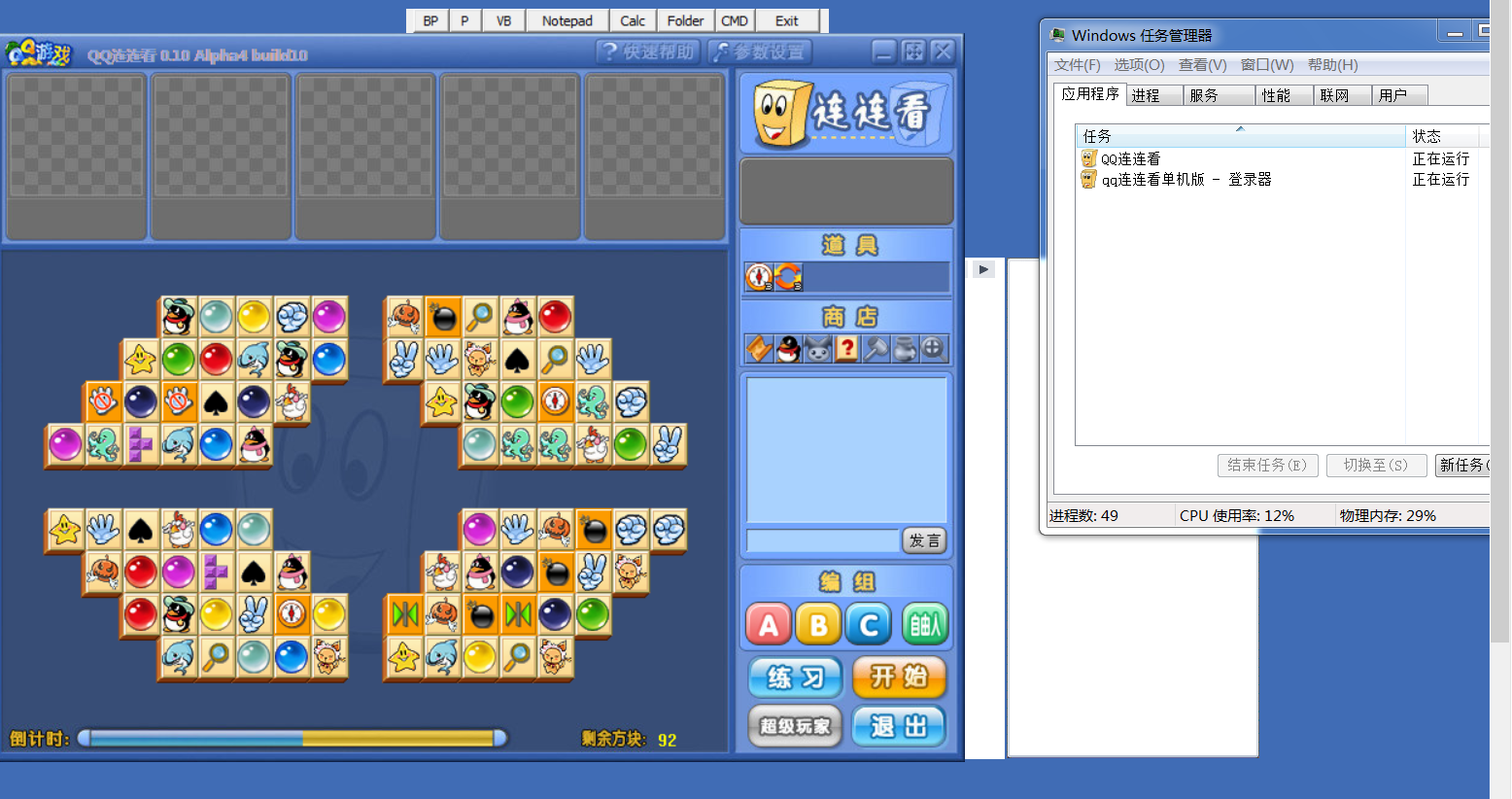Click Exit in the top toolbar

787,20
